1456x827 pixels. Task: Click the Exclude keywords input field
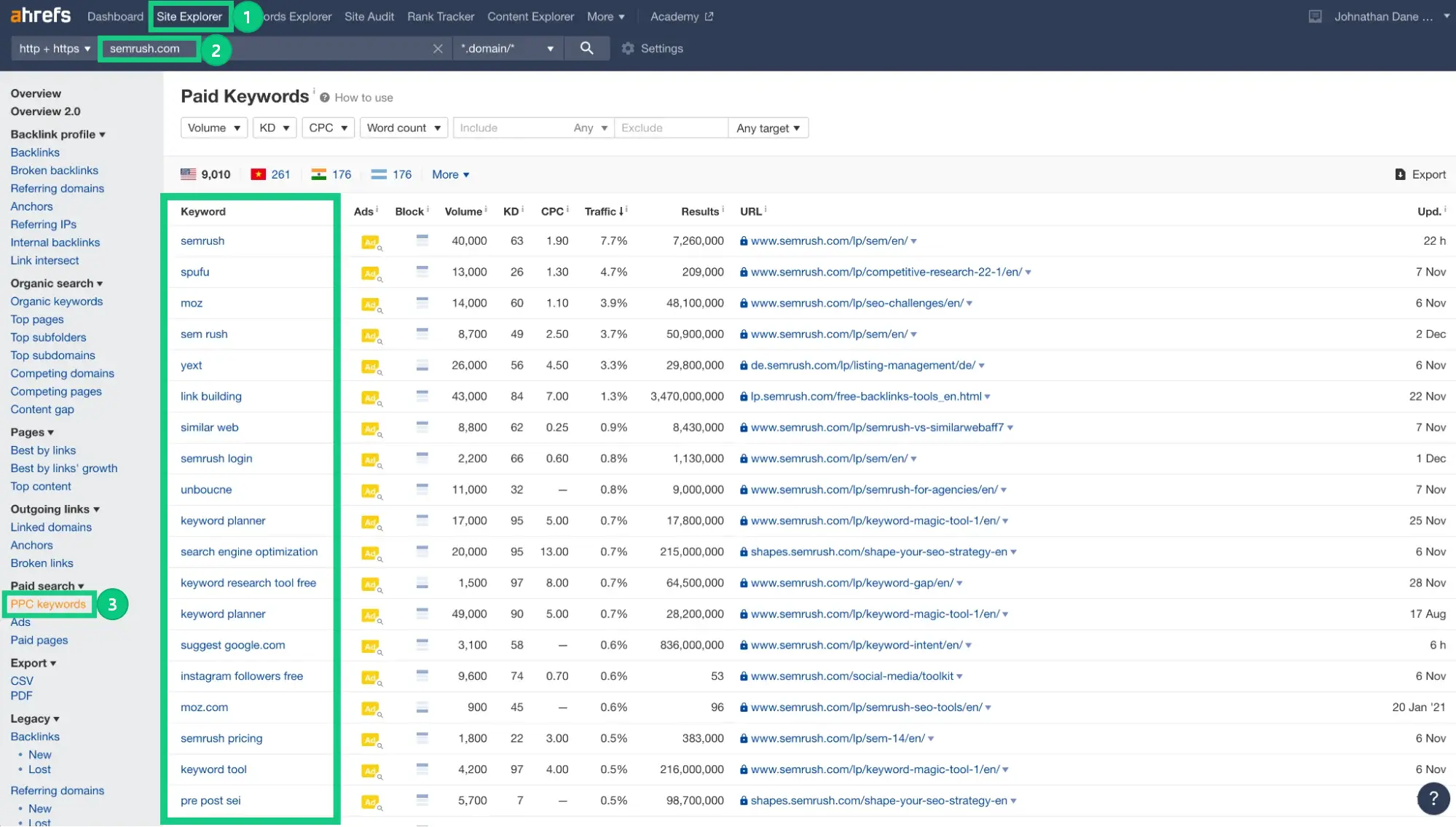click(x=671, y=128)
